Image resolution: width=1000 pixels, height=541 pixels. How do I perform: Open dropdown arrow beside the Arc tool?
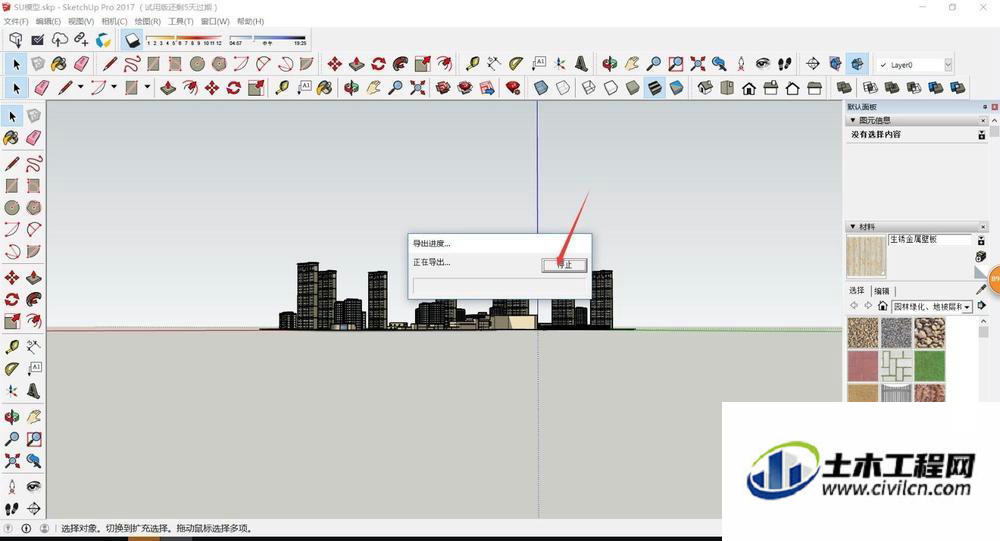114,87
